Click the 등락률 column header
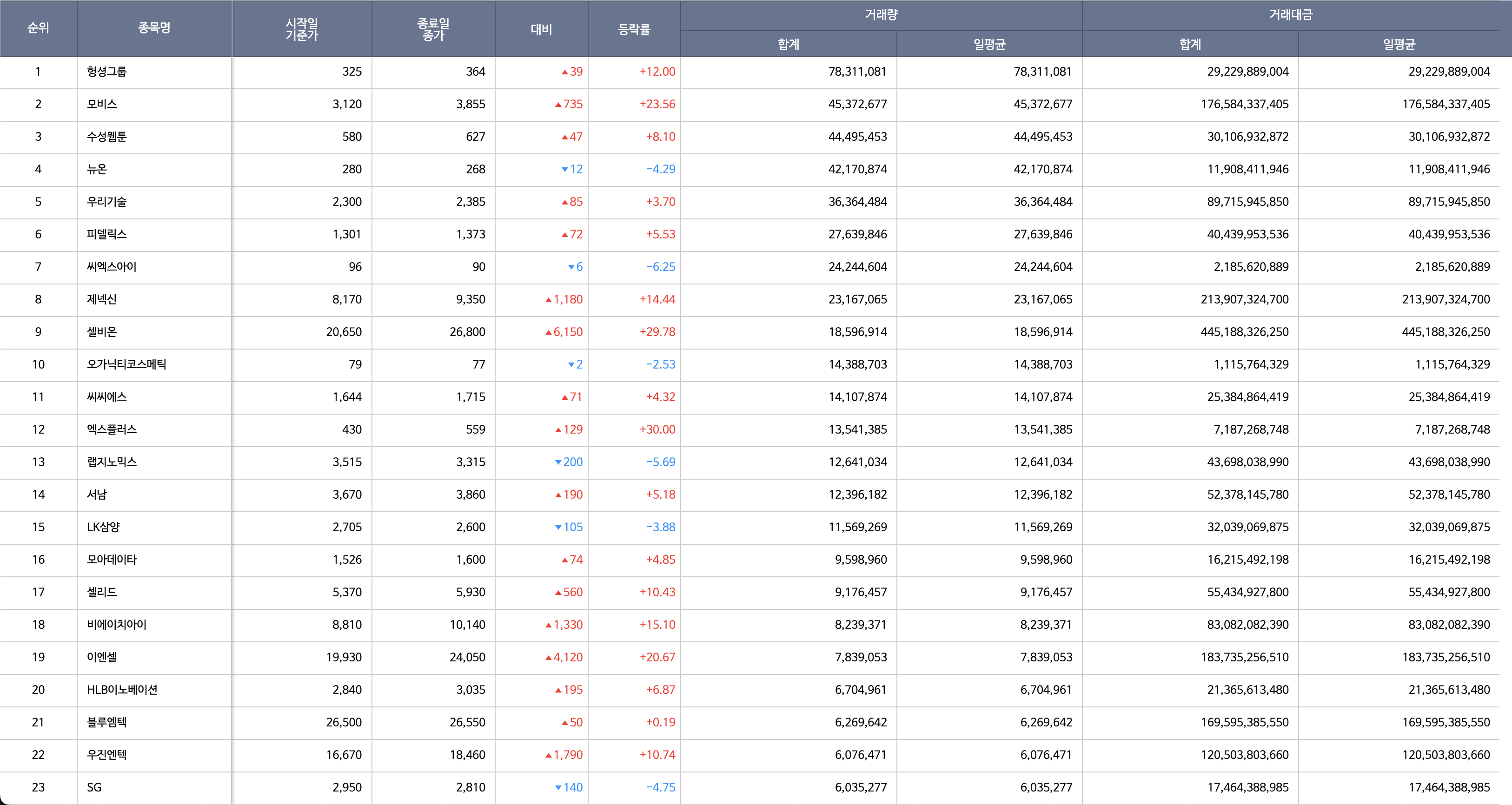 [x=634, y=29]
